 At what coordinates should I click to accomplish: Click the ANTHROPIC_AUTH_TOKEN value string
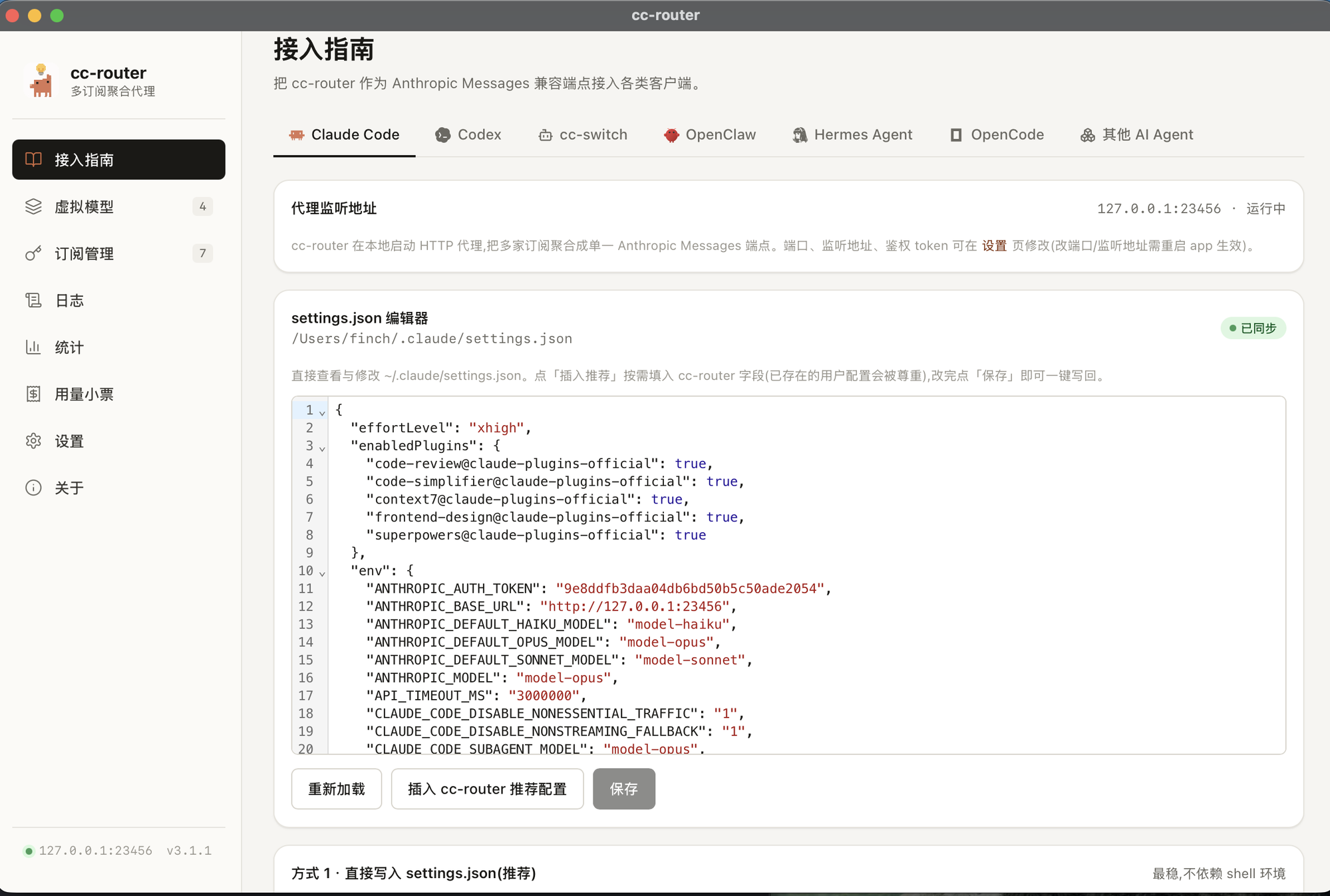(690, 589)
